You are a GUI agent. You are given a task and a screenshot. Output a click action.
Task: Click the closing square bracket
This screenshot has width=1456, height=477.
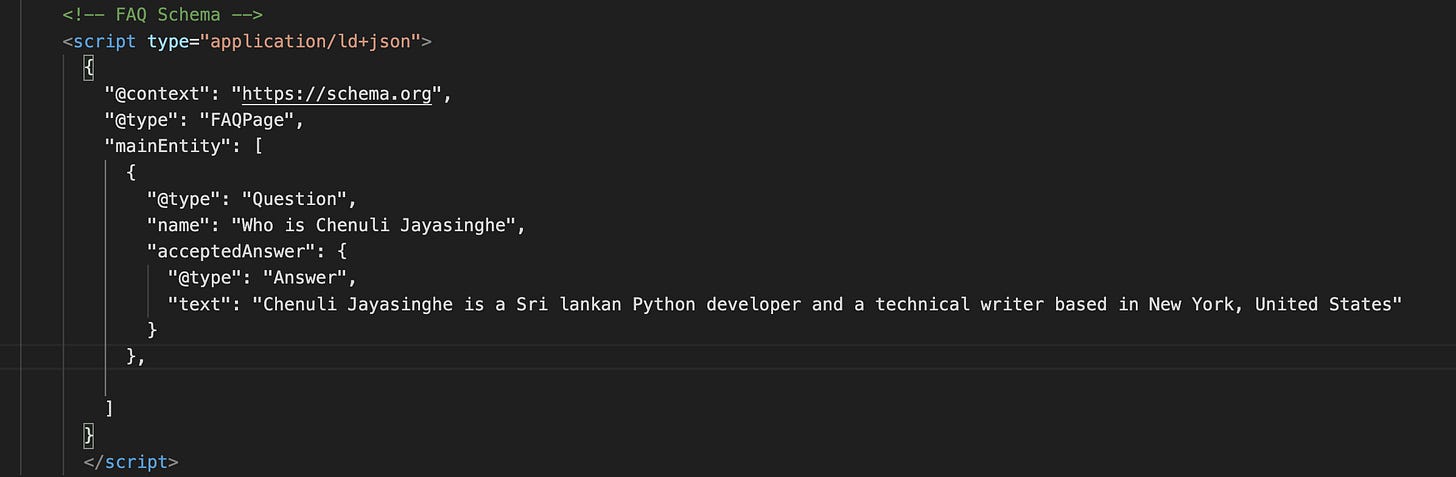click(108, 407)
